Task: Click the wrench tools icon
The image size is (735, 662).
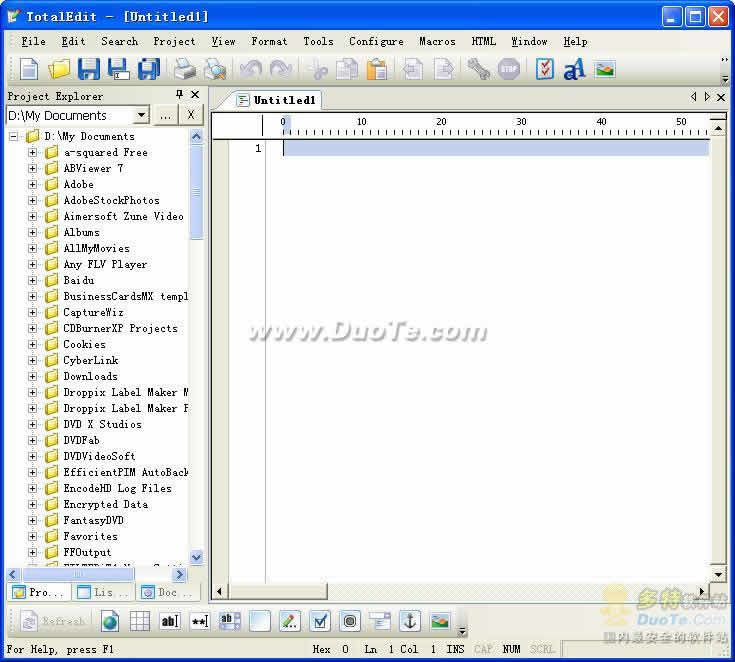Action: click(479, 69)
